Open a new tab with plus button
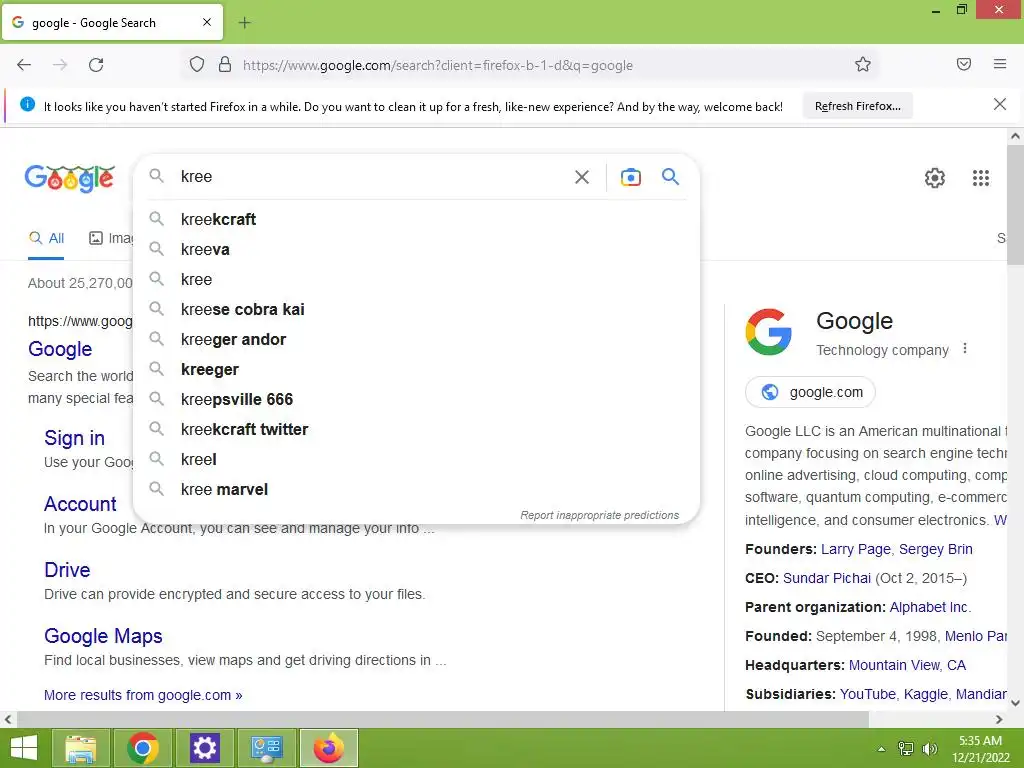 point(244,23)
